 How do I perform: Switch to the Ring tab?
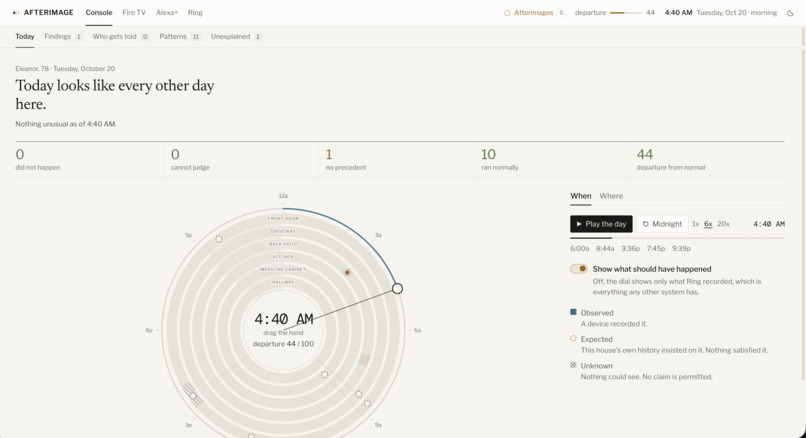point(195,12)
